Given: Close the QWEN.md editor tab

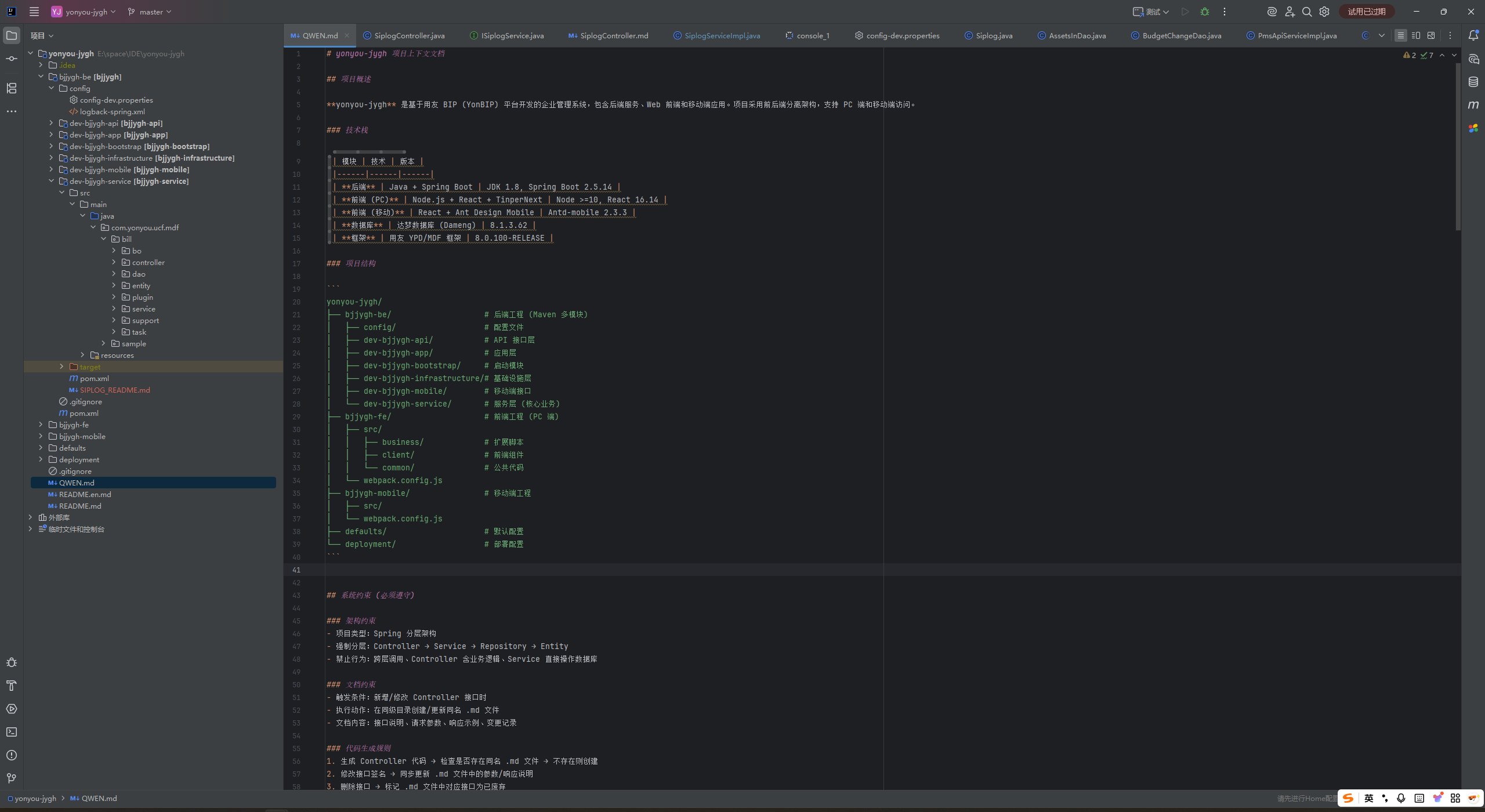Looking at the screenshot, I should [347, 35].
